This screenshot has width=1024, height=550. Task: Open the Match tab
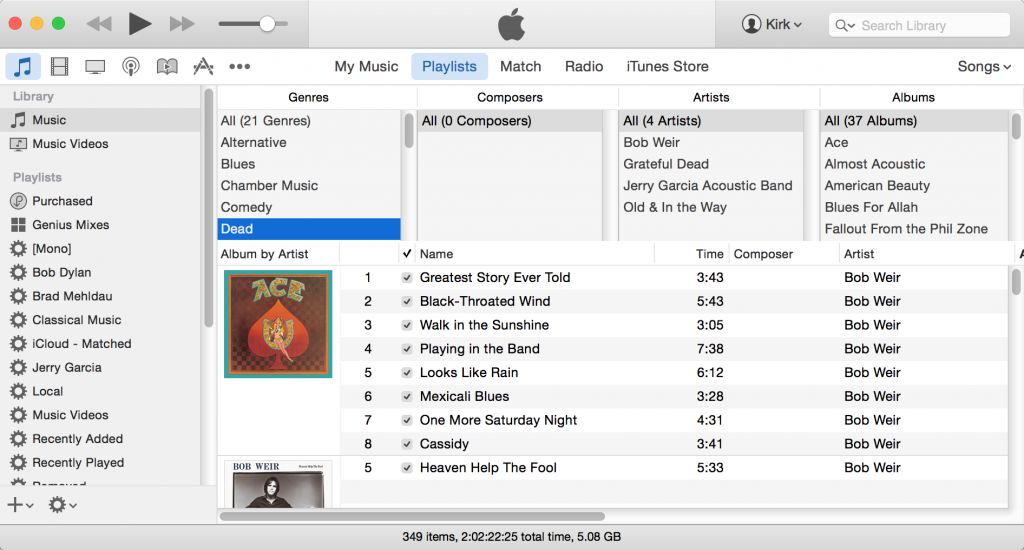[520, 67]
